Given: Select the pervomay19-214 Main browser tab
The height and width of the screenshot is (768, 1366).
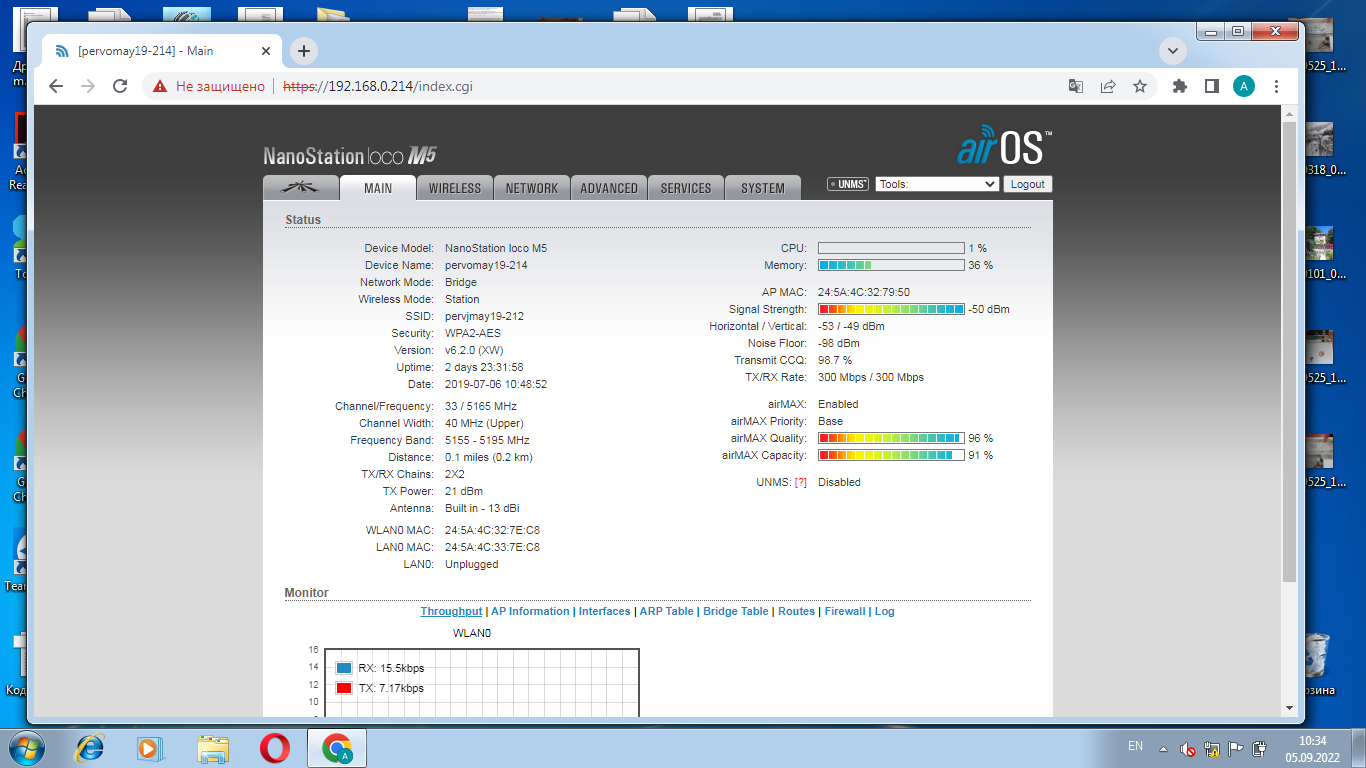Looking at the screenshot, I should pyautogui.click(x=163, y=51).
